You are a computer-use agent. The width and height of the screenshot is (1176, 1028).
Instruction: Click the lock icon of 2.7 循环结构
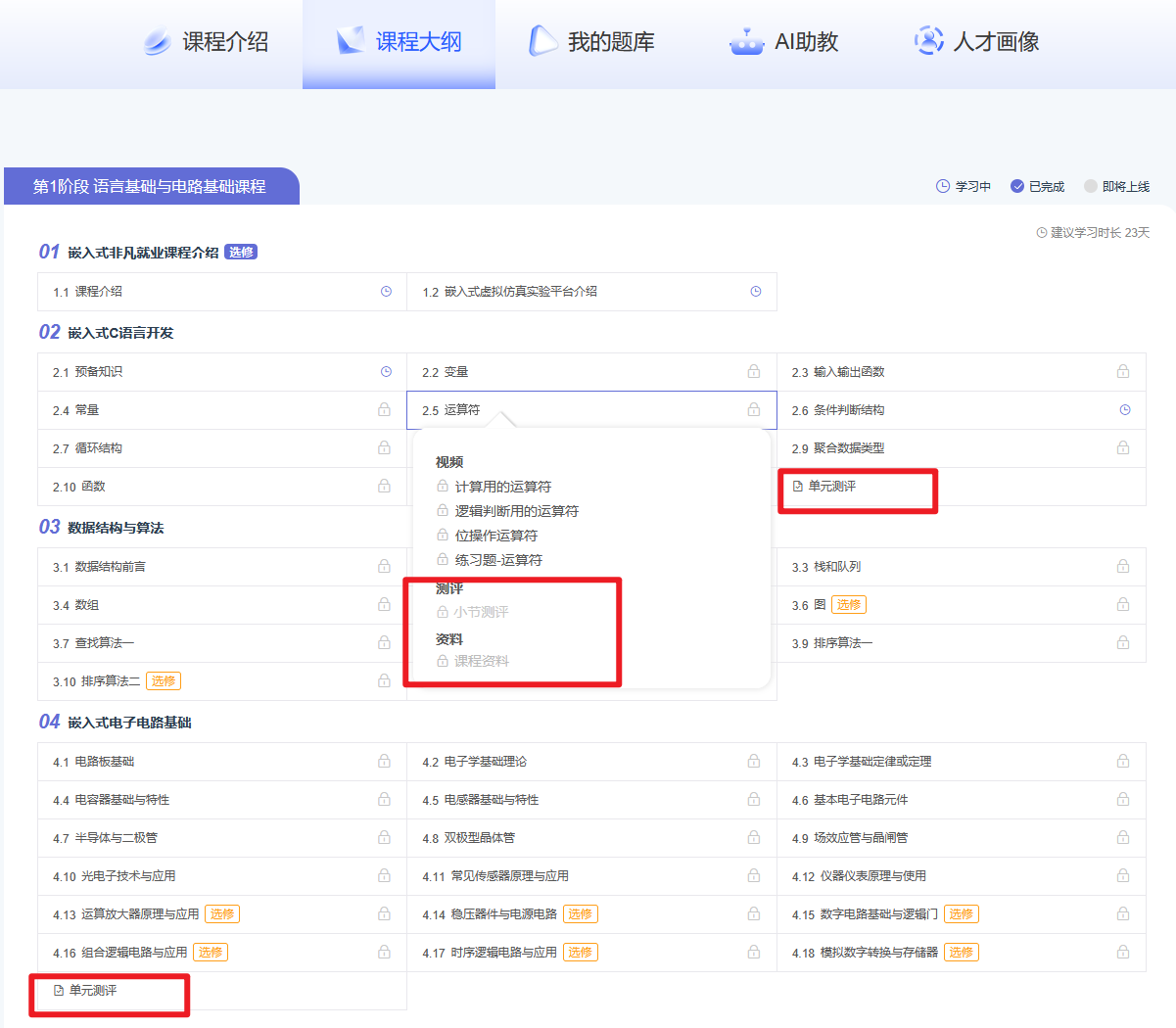pos(384,447)
